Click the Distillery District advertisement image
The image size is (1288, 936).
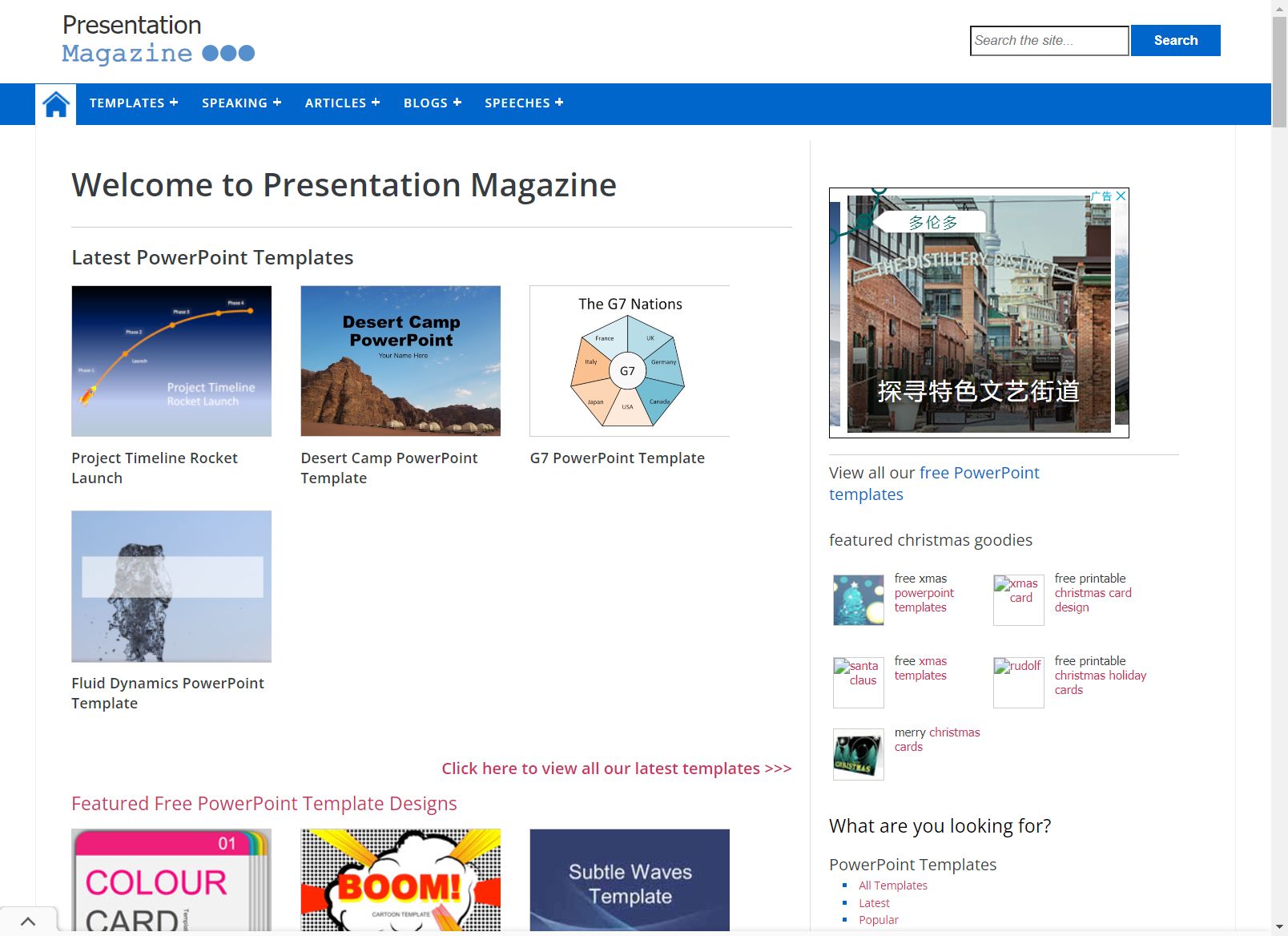(x=979, y=313)
